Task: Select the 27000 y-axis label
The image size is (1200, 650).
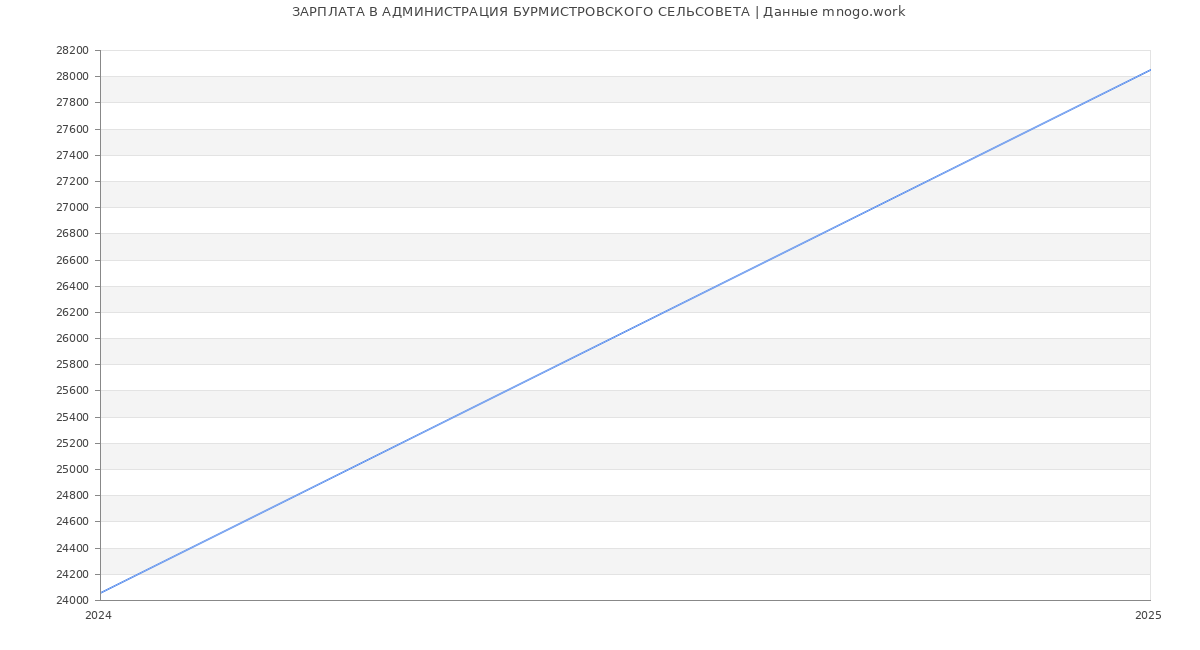Action: point(72,207)
